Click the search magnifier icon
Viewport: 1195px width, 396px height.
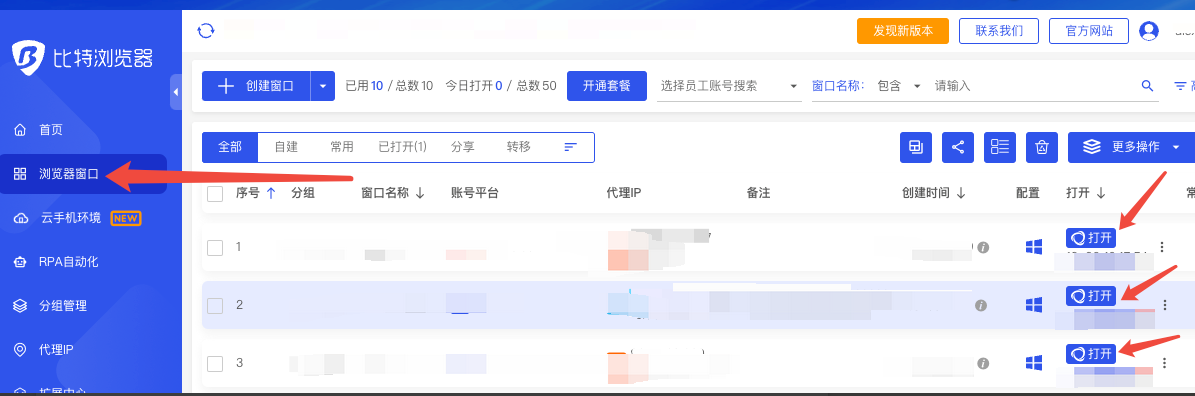point(1147,85)
